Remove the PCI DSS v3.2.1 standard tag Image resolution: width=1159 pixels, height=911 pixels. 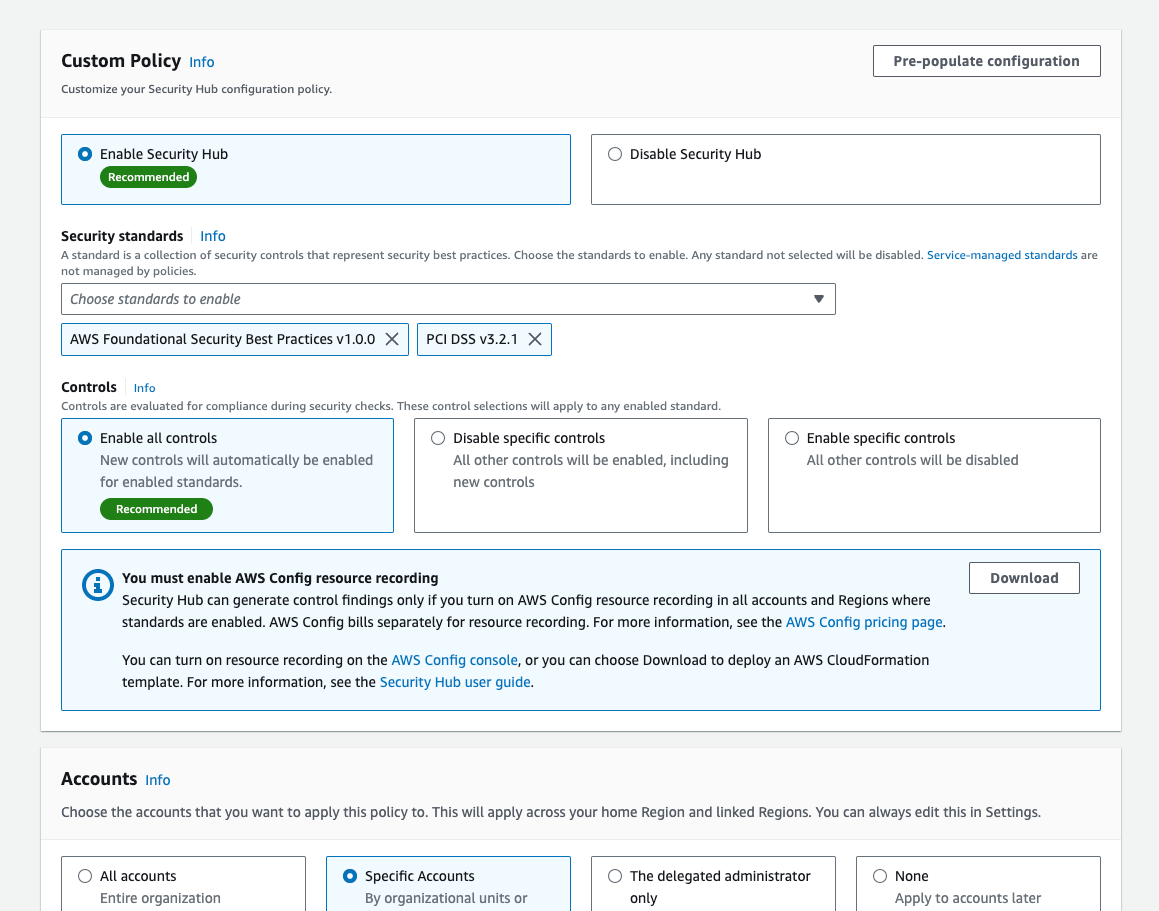click(x=536, y=339)
